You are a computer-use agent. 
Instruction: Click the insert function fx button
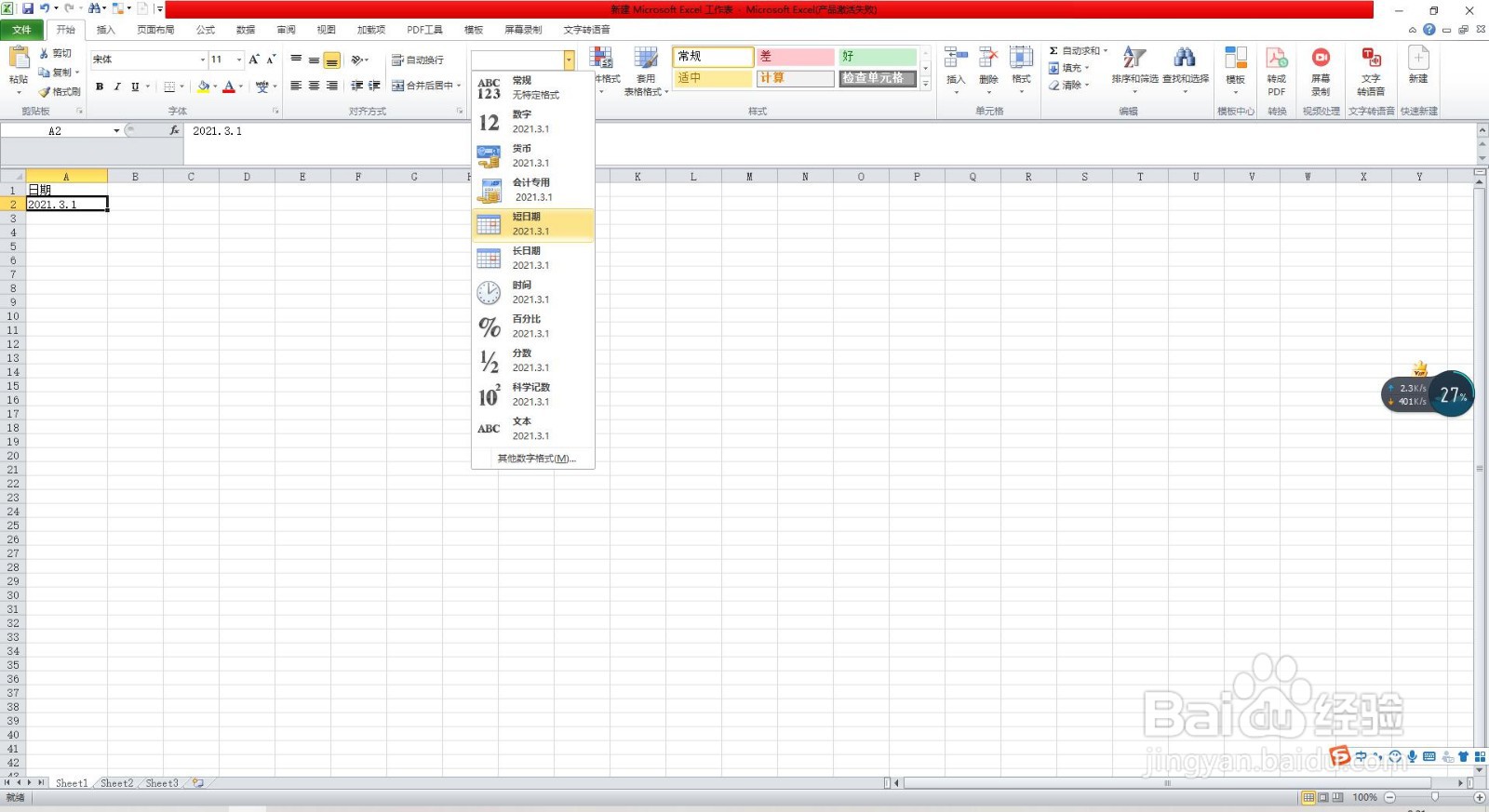tap(174, 131)
